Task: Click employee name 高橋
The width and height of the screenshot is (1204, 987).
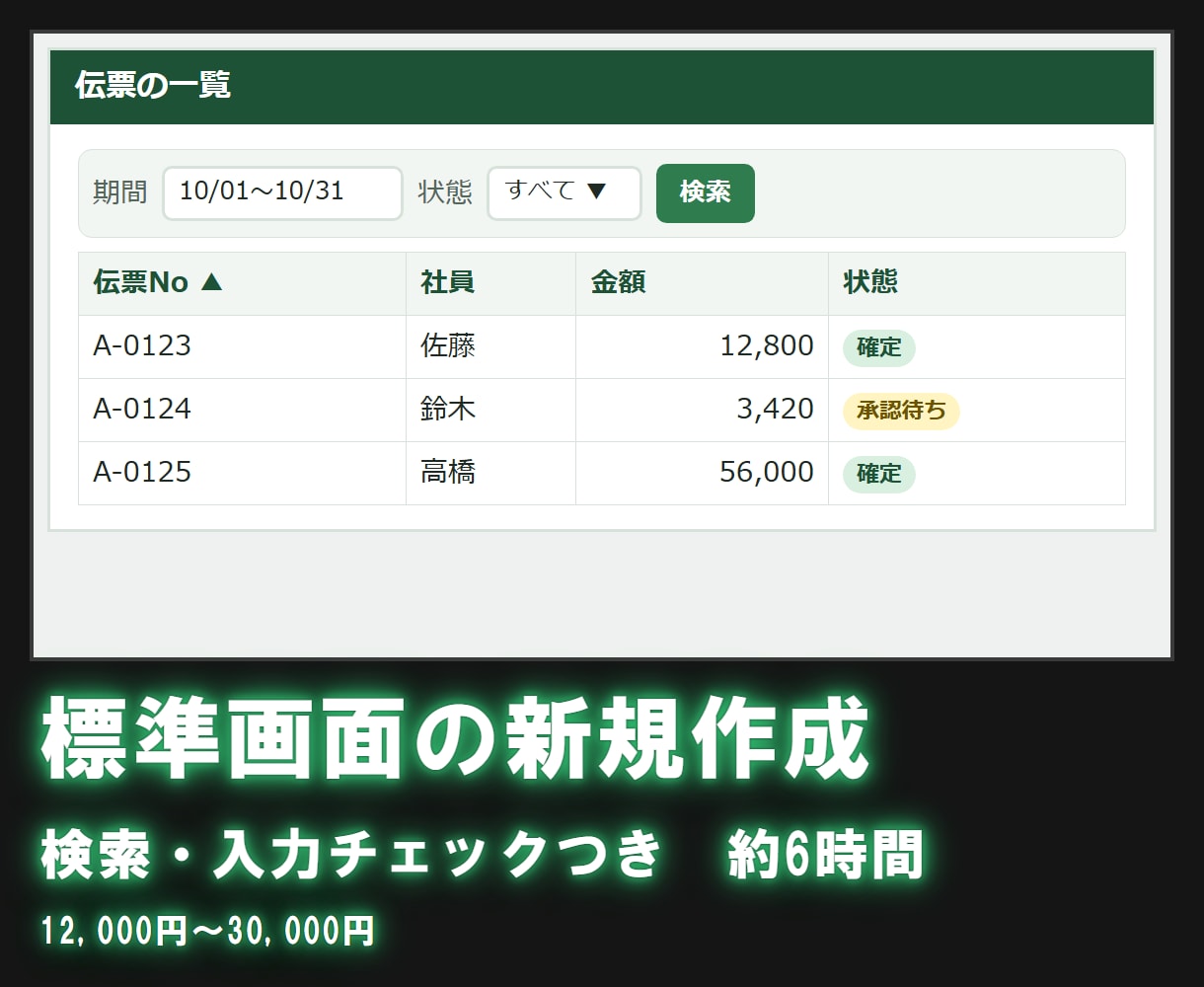Action: tap(448, 473)
